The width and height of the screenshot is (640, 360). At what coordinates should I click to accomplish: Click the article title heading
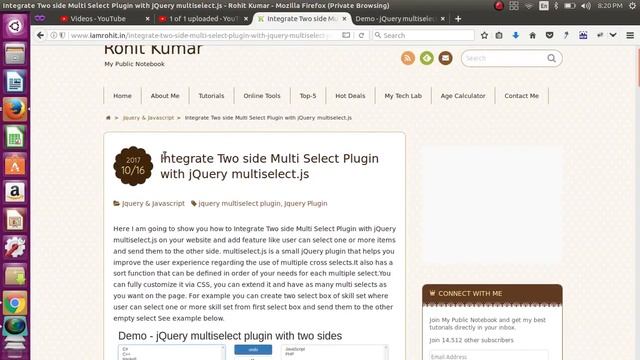(x=269, y=166)
